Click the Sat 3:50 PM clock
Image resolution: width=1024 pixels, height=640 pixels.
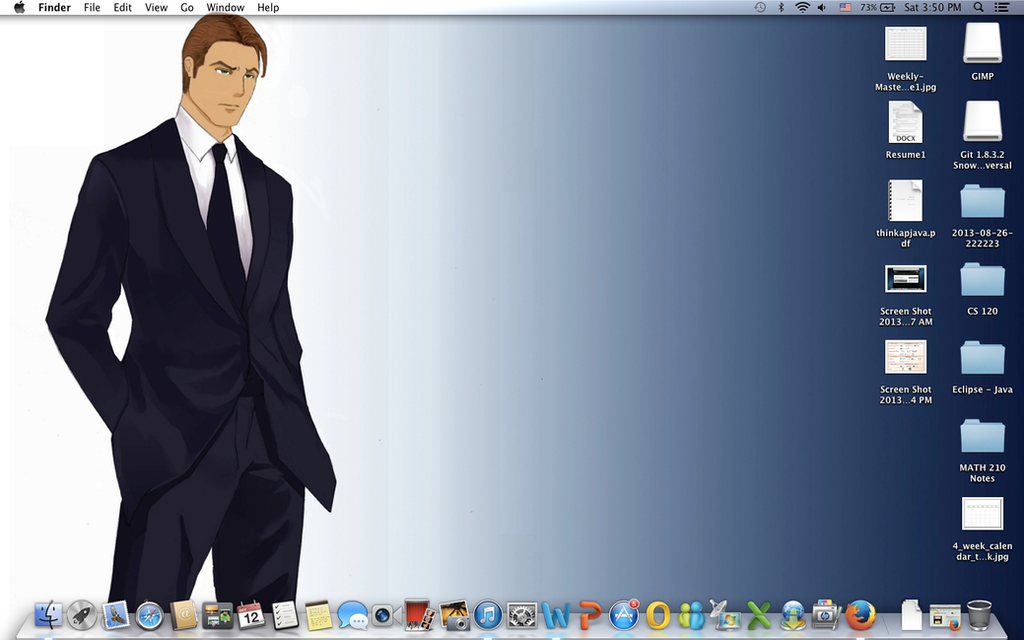tap(933, 7)
